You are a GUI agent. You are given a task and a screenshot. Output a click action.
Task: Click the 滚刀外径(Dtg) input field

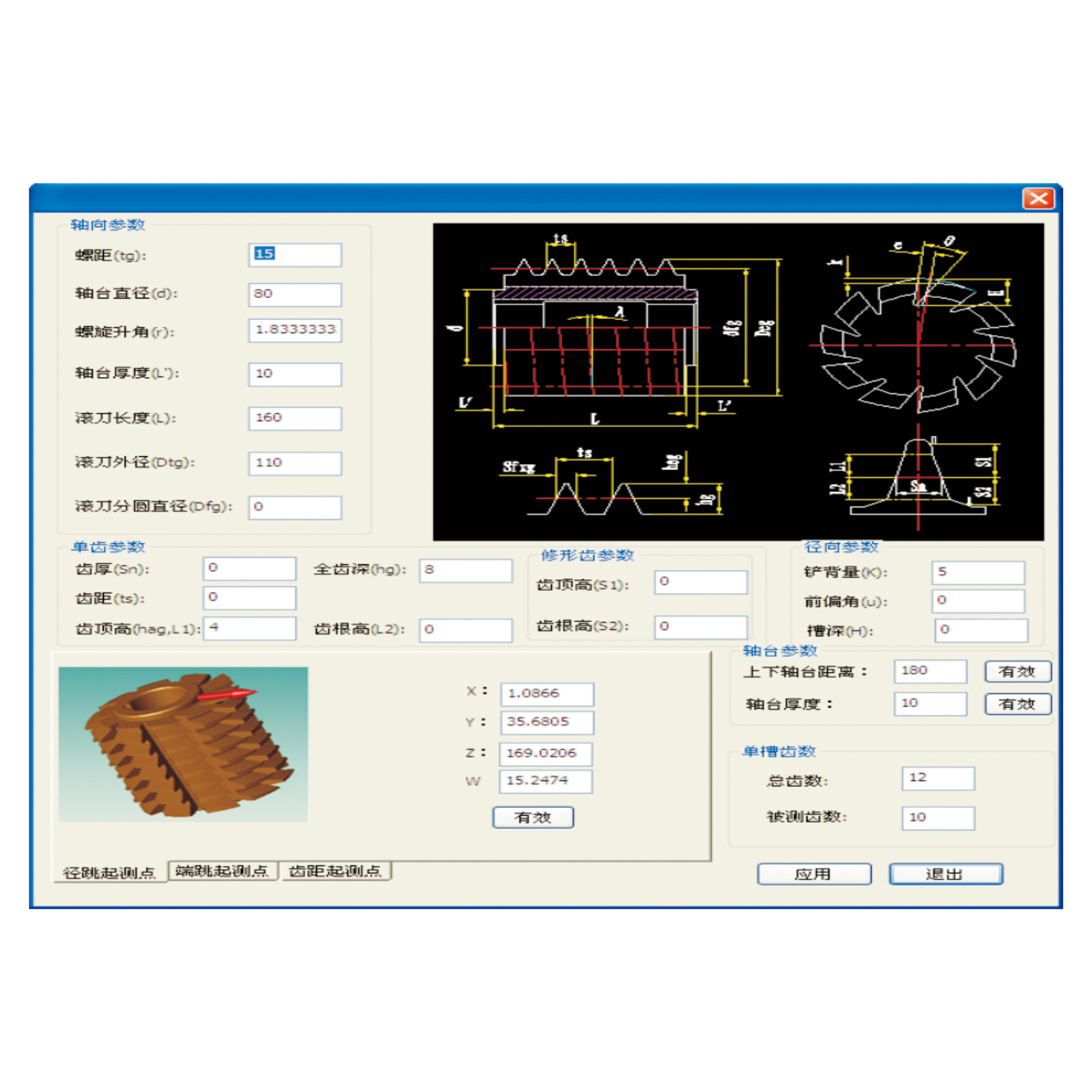point(295,463)
